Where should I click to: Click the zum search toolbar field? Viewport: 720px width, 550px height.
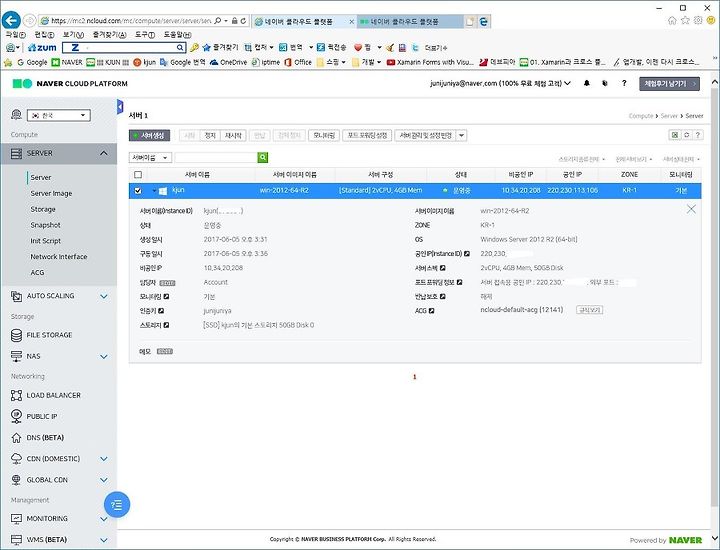[123, 47]
